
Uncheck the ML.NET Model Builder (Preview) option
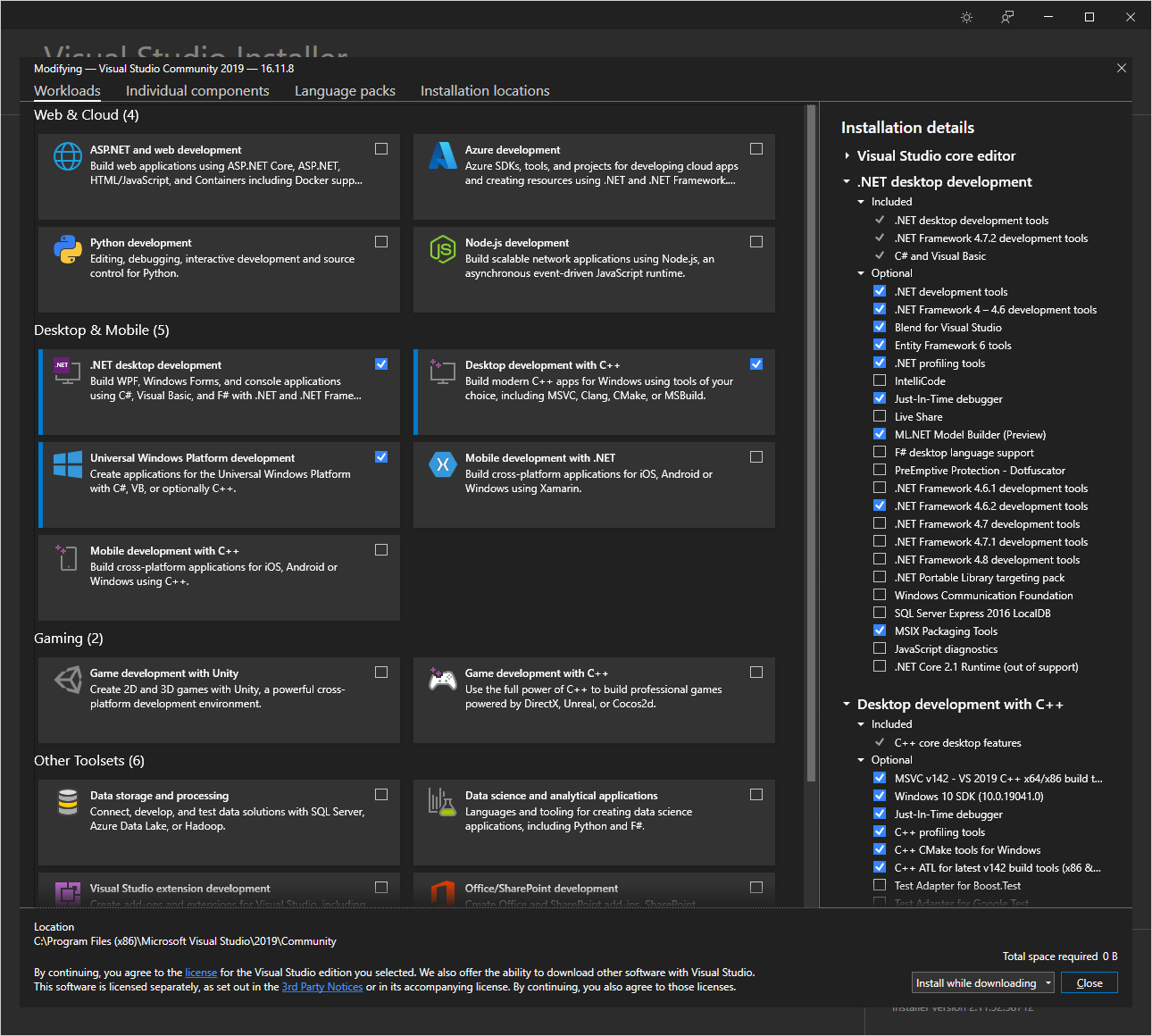click(x=880, y=434)
